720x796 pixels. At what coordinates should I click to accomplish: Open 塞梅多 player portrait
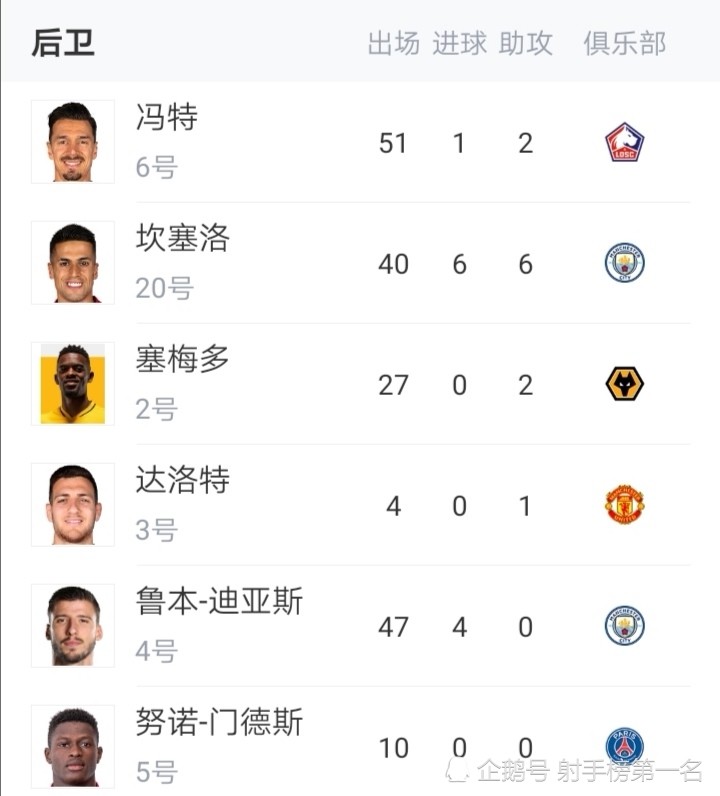(x=73, y=383)
